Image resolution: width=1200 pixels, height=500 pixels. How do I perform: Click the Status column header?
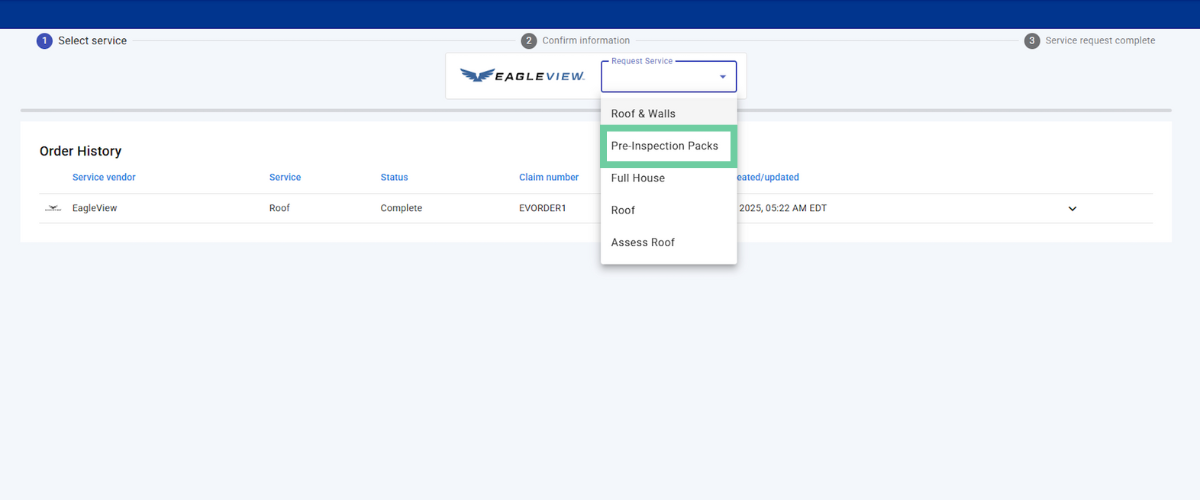click(394, 177)
